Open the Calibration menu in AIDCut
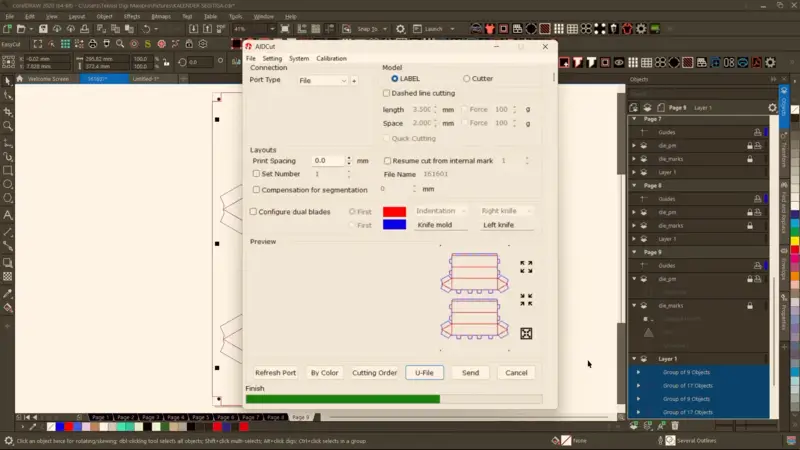Image resolution: width=800 pixels, height=450 pixels. 331,58
